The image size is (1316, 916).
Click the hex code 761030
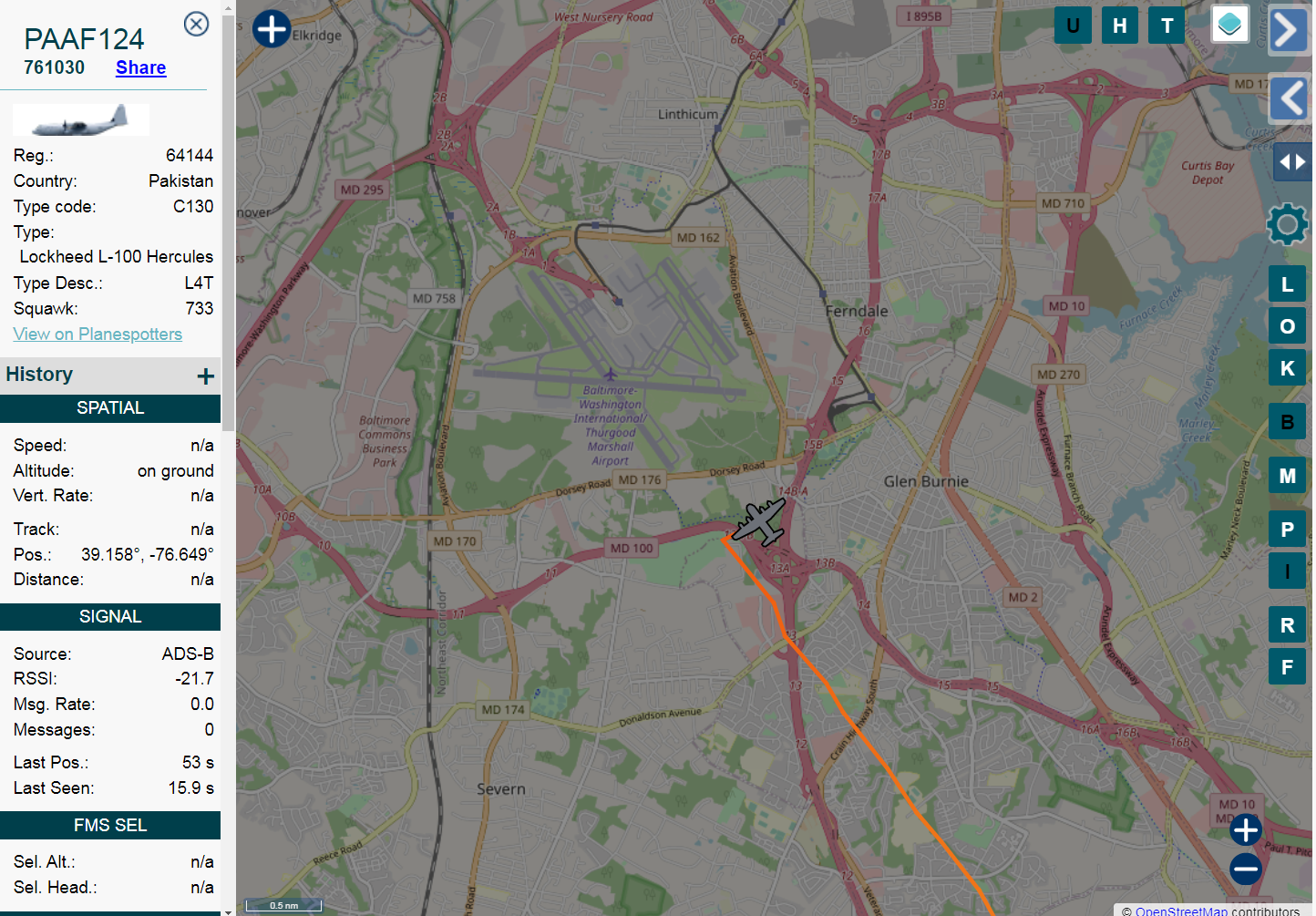54,67
